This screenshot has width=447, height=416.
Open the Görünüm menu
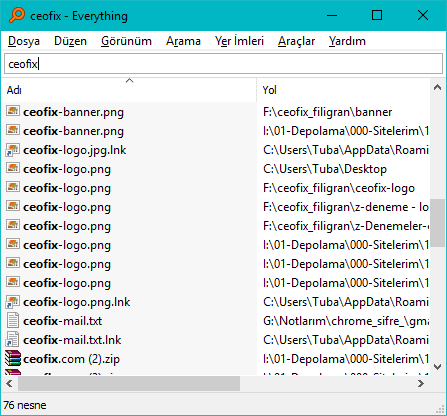tap(126, 41)
